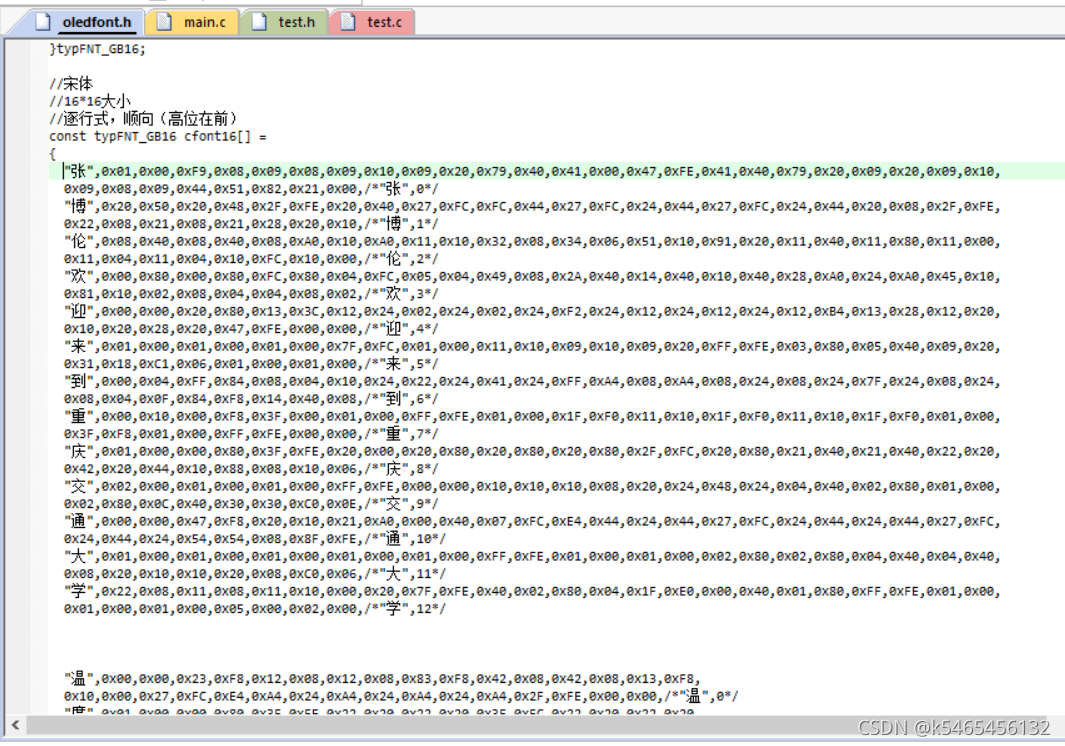Click the "到" font data line
Image resolution: width=1065 pixels, height=746 pixels.
pyautogui.click(x=532, y=381)
